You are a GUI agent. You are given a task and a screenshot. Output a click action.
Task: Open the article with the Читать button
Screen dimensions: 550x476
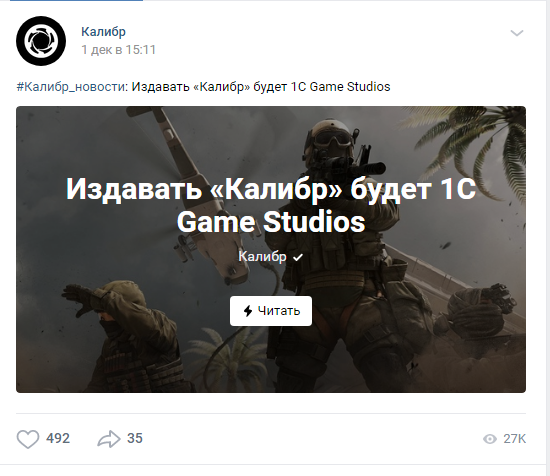(271, 311)
